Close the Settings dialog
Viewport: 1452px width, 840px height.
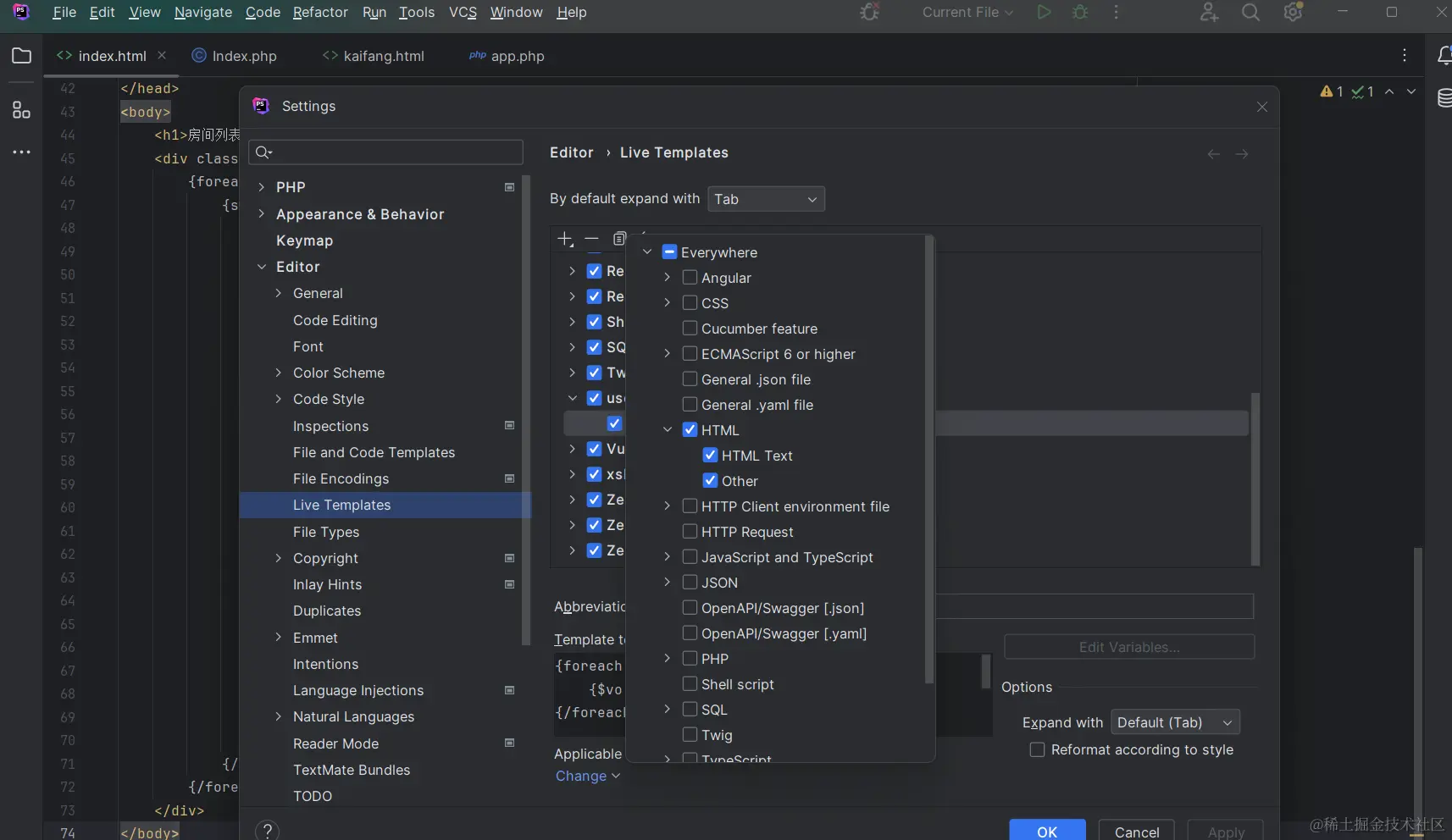[x=1262, y=107]
